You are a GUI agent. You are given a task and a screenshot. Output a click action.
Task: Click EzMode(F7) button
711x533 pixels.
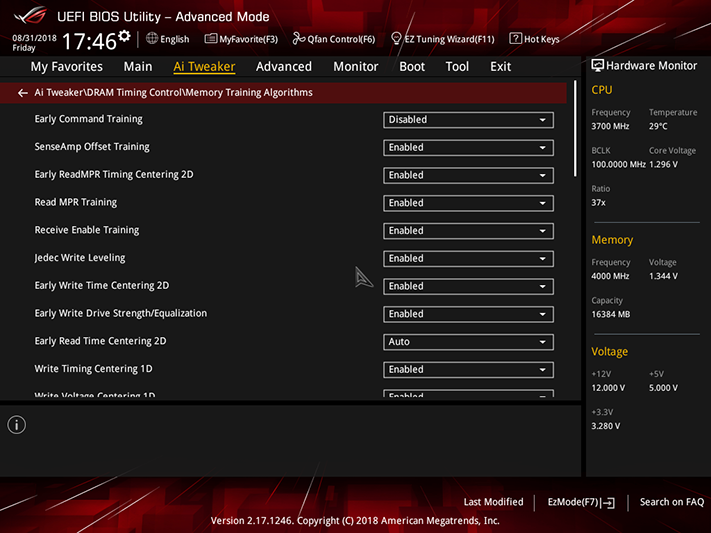pos(581,502)
